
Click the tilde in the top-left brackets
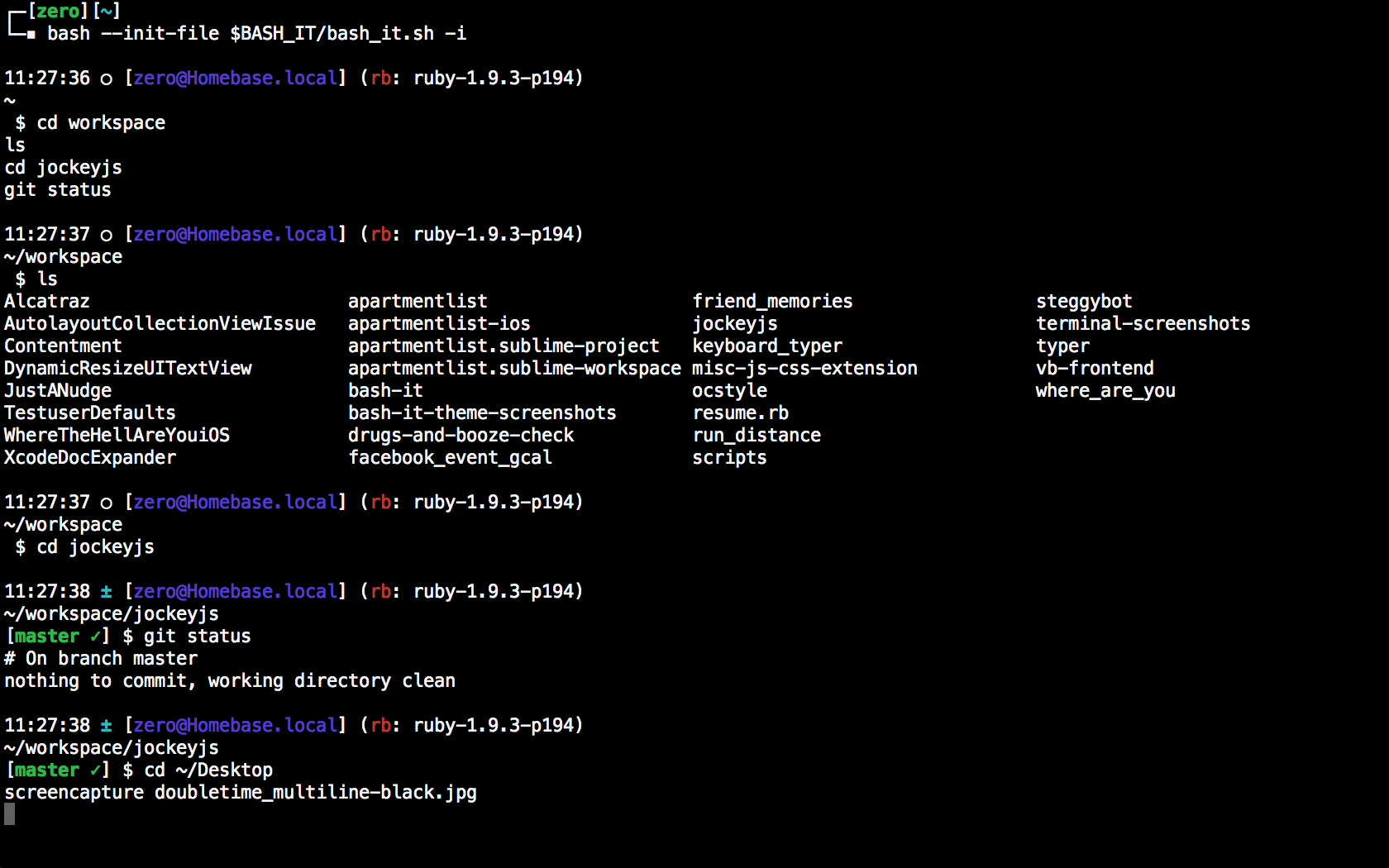click(107, 11)
